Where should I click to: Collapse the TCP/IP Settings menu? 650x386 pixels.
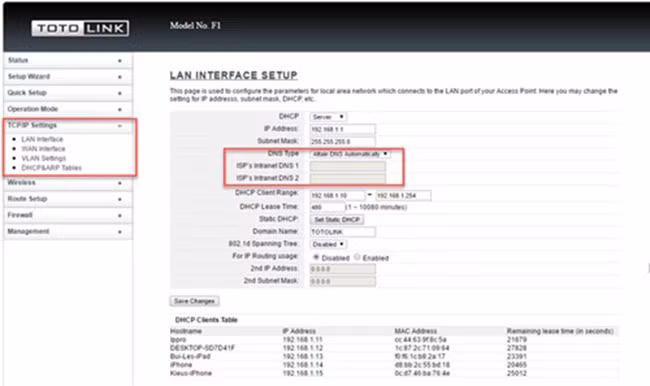120,126
